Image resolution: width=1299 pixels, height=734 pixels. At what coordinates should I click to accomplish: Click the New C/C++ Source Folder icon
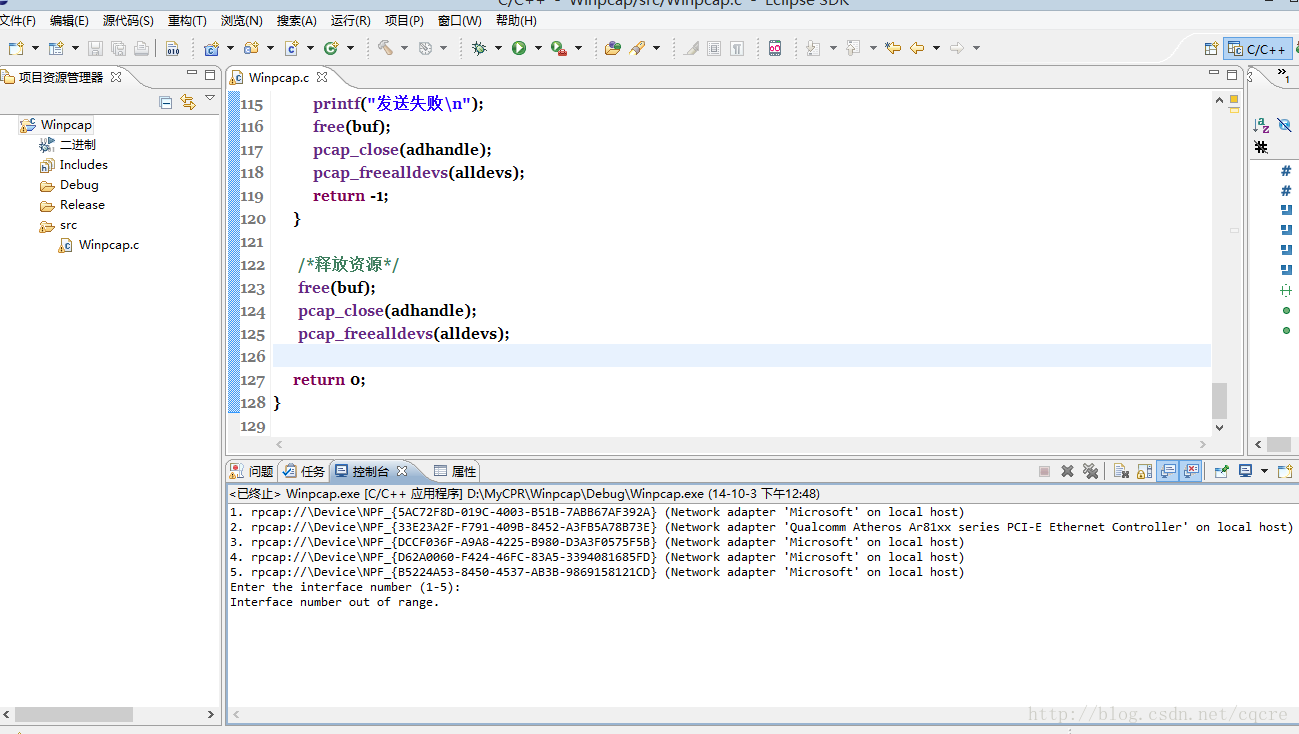pyautogui.click(x=251, y=48)
